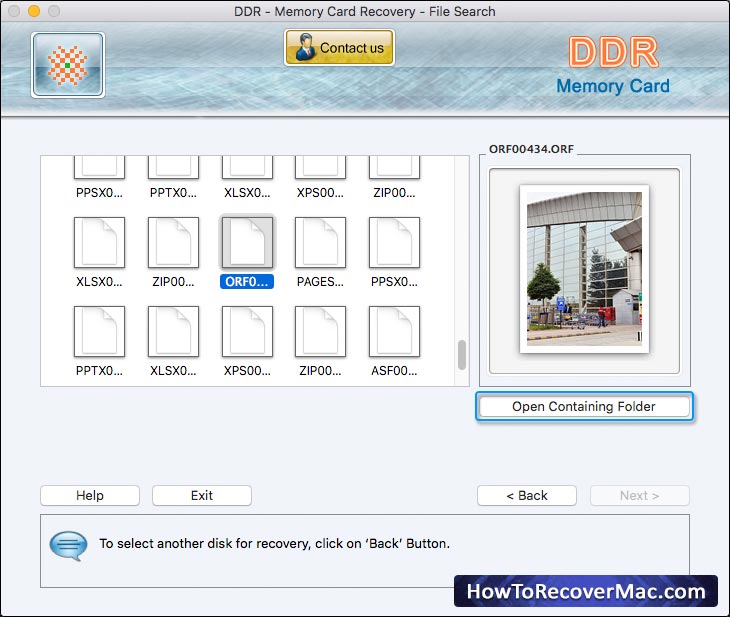730x617 pixels.
Task: Click the PAGES... file name label
Action: pyautogui.click(x=320, y=282)
